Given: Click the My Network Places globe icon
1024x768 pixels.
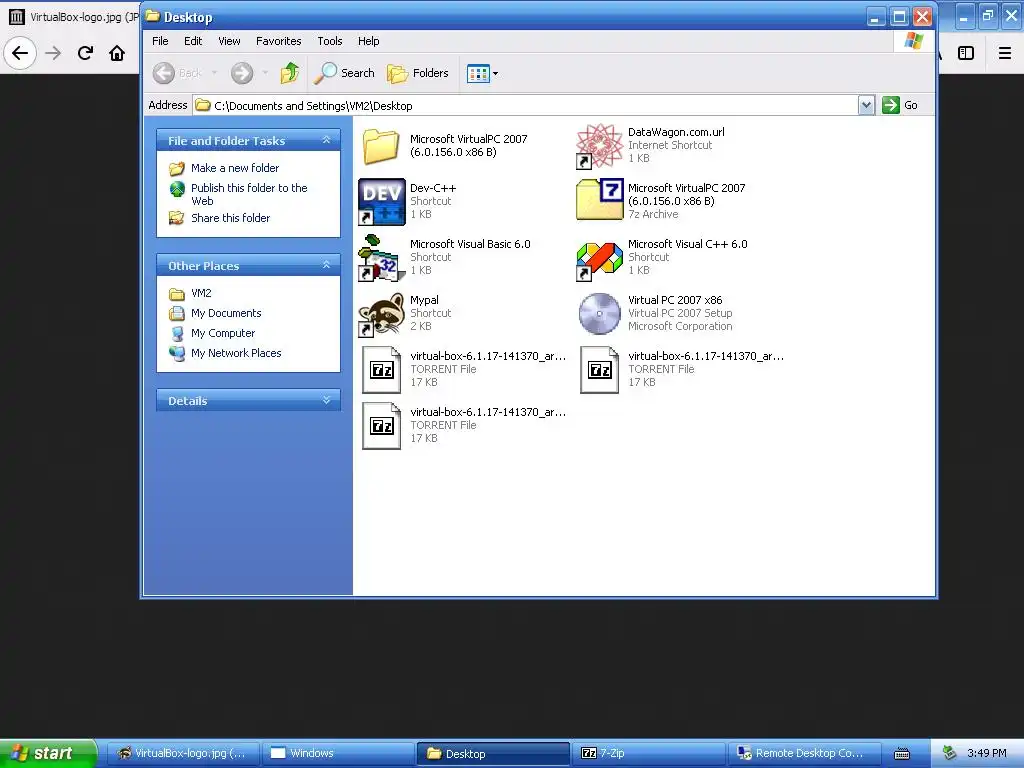Looking at the screenshot, I should (176, 353).
